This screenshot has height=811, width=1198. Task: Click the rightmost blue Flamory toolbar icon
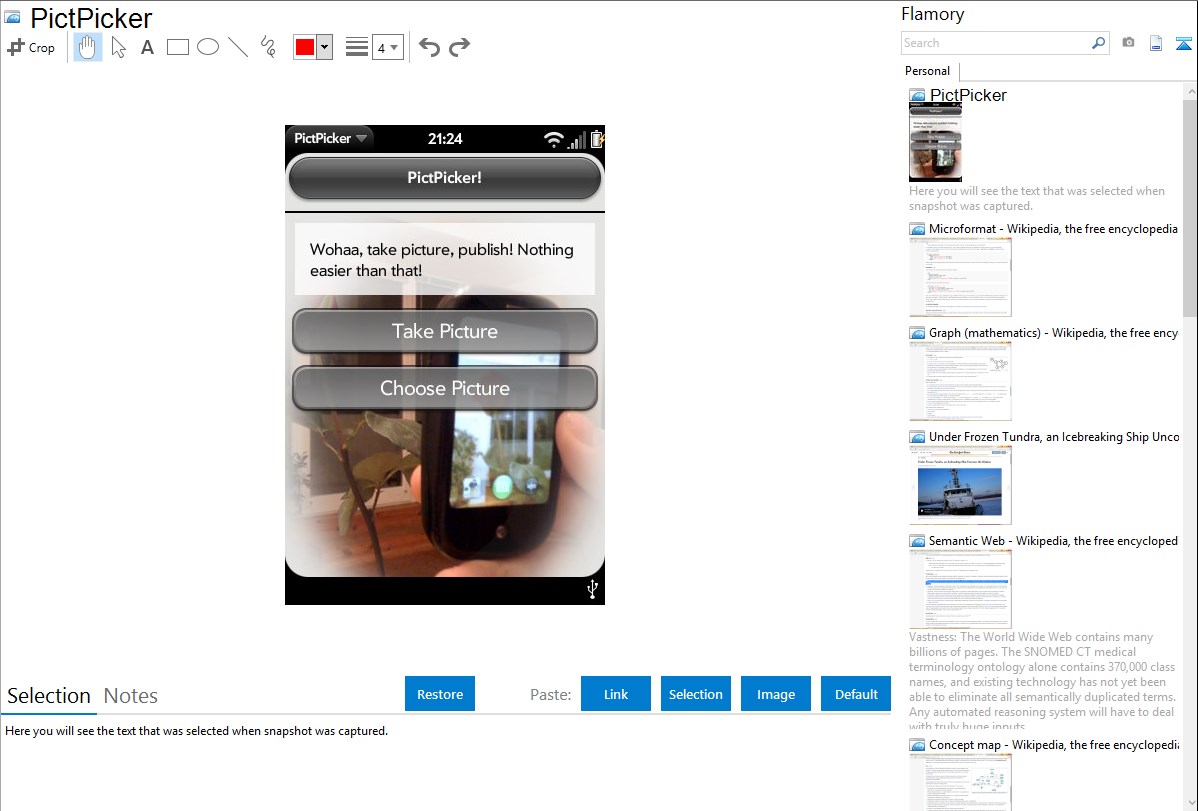click(1183, 43)
